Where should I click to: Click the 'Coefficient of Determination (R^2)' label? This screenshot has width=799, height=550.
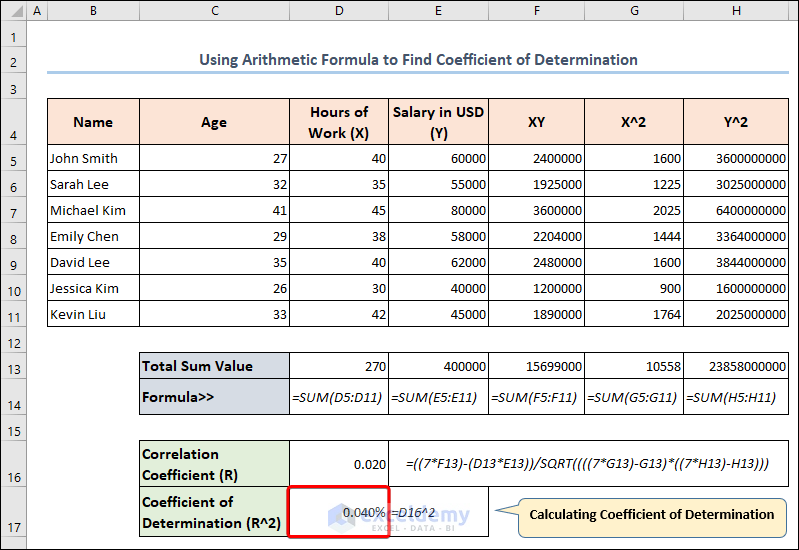[214, 512]
